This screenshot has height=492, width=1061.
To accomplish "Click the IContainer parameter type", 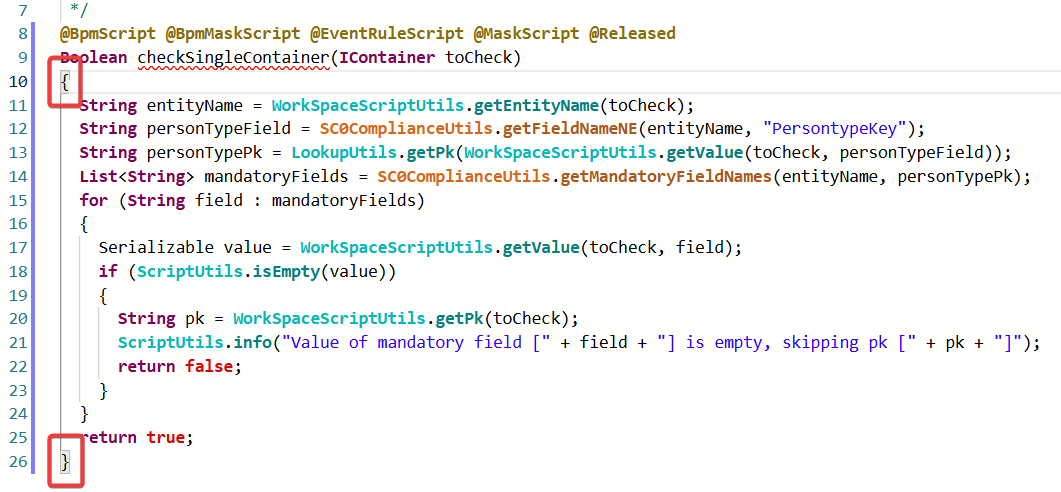I will [387, 57].
